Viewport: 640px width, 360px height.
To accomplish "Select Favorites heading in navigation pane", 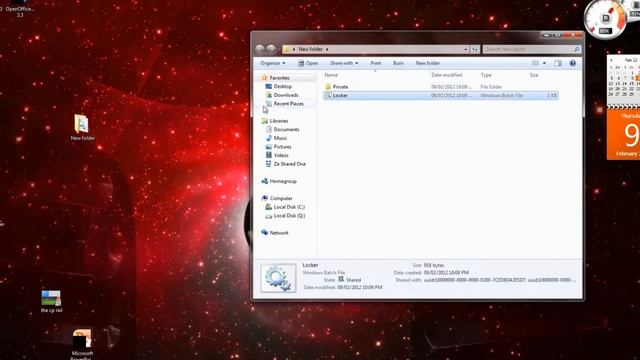I will click(280, 78).
